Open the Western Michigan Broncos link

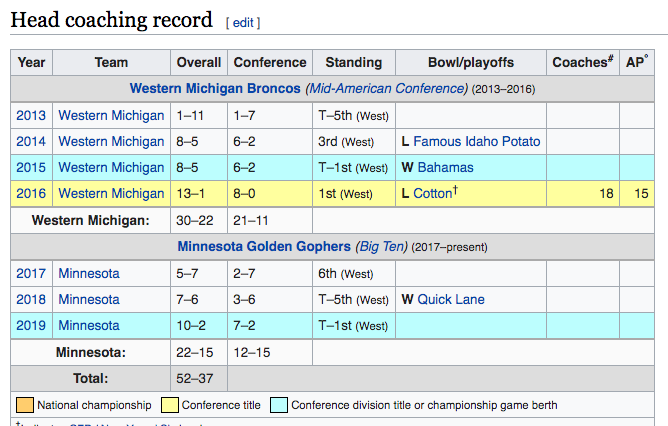217,89
